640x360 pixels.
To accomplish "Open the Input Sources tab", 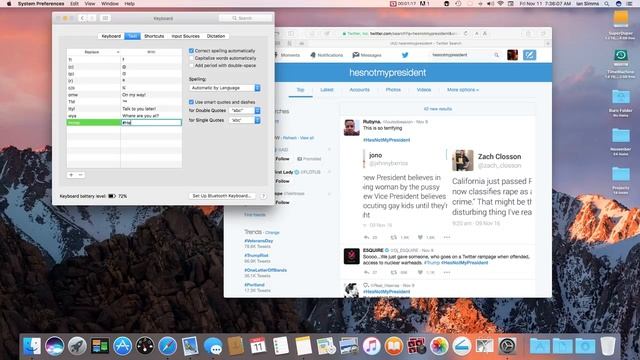I will (185, 36).
